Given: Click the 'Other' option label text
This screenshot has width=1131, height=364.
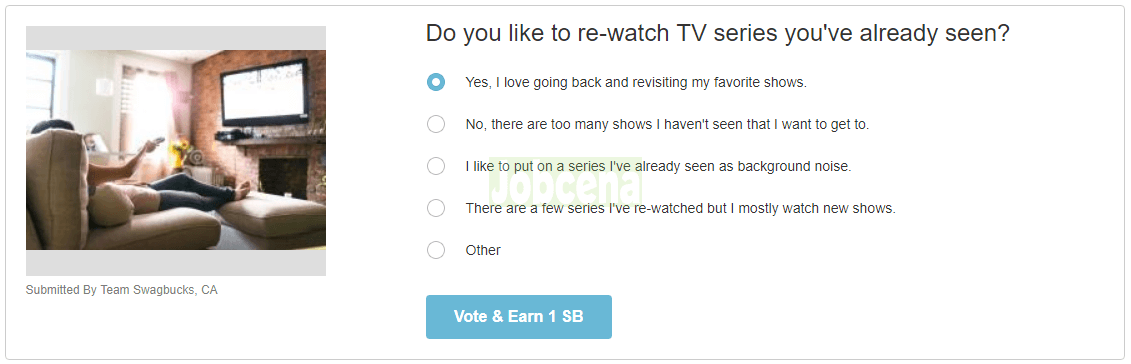Looking at the screenshot, I should pos(483,250).
